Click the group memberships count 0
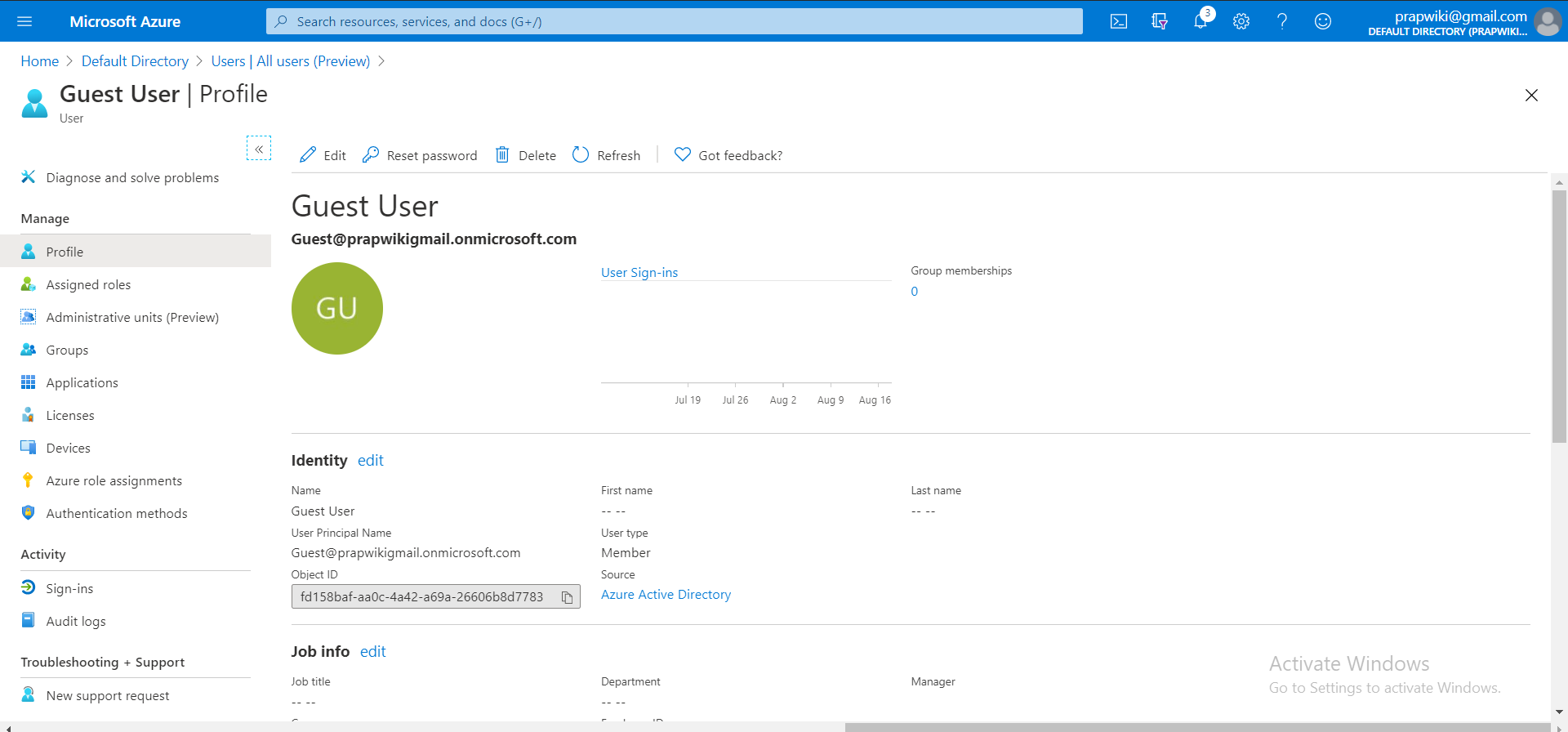1568x732 pixels. [x=915, y=292]
